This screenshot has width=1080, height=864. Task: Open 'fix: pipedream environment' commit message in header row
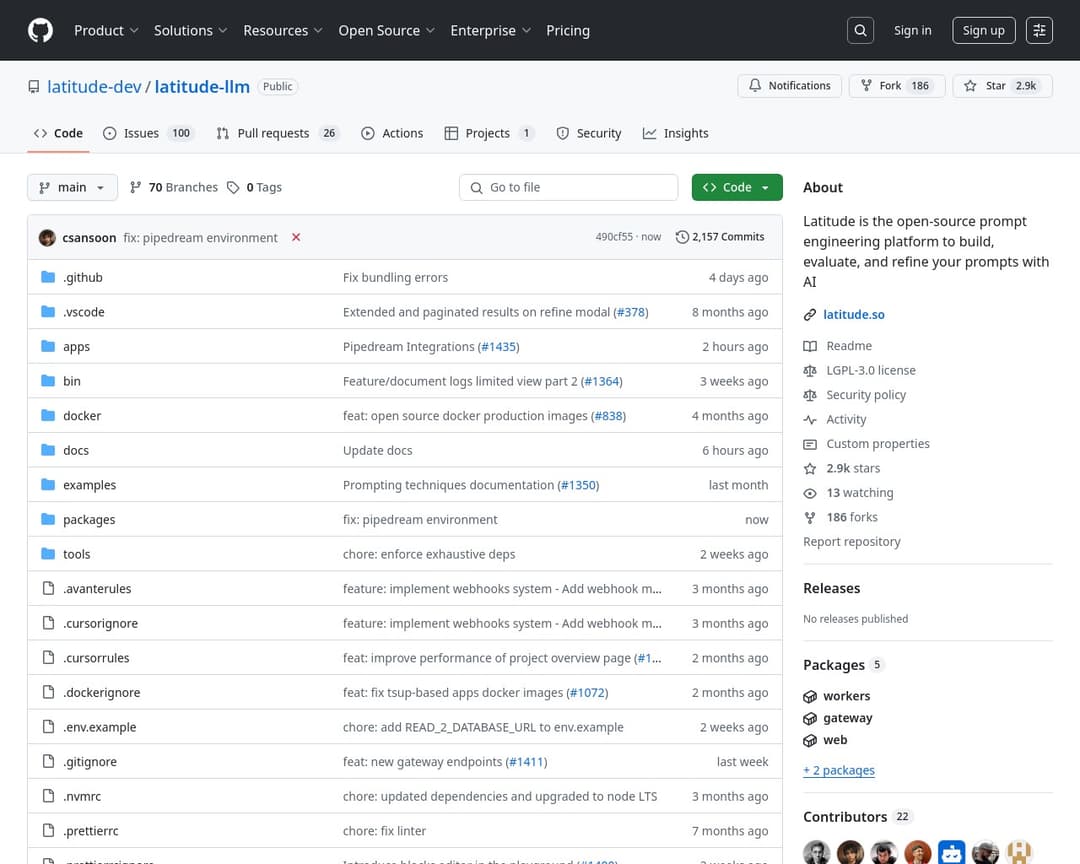coord(200,238)
